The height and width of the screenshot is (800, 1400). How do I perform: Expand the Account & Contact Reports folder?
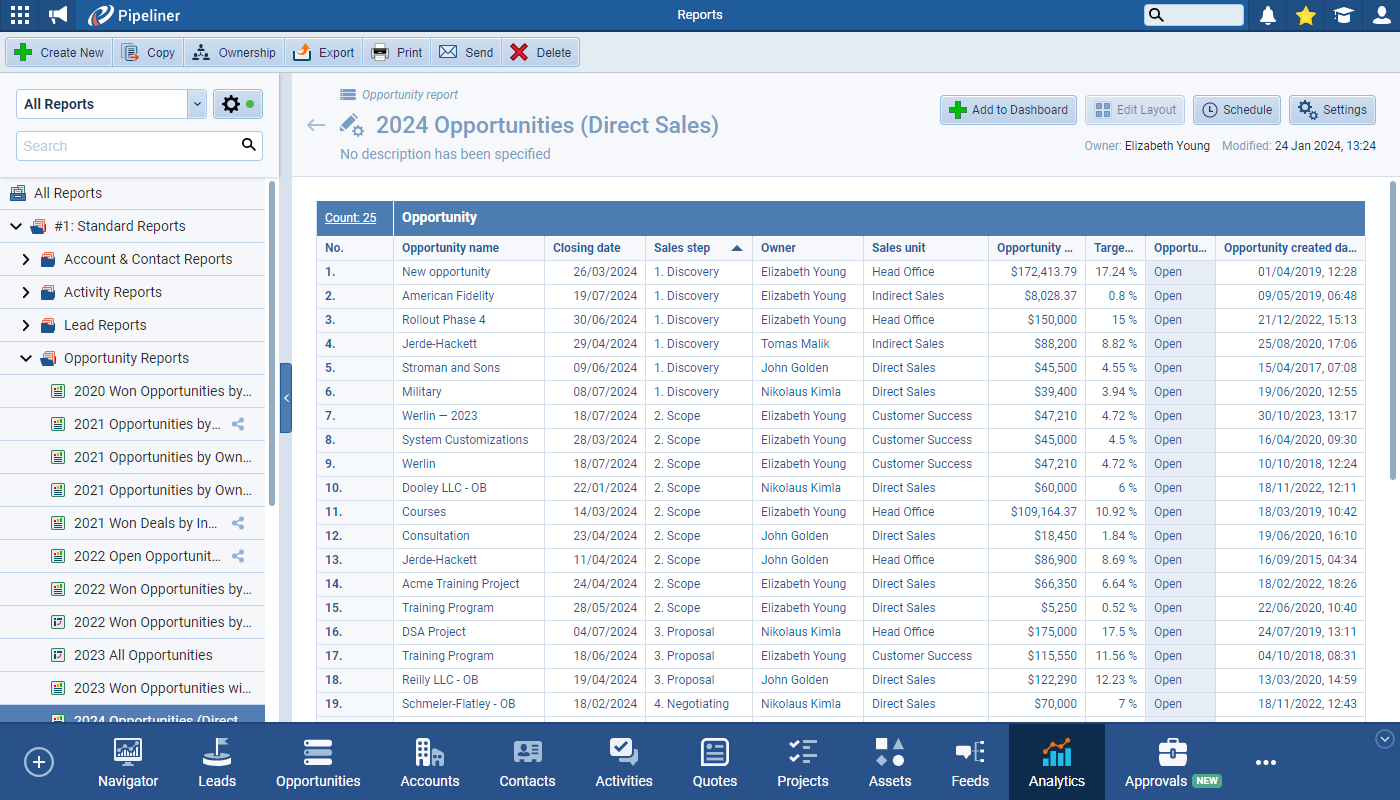point(26,259)
